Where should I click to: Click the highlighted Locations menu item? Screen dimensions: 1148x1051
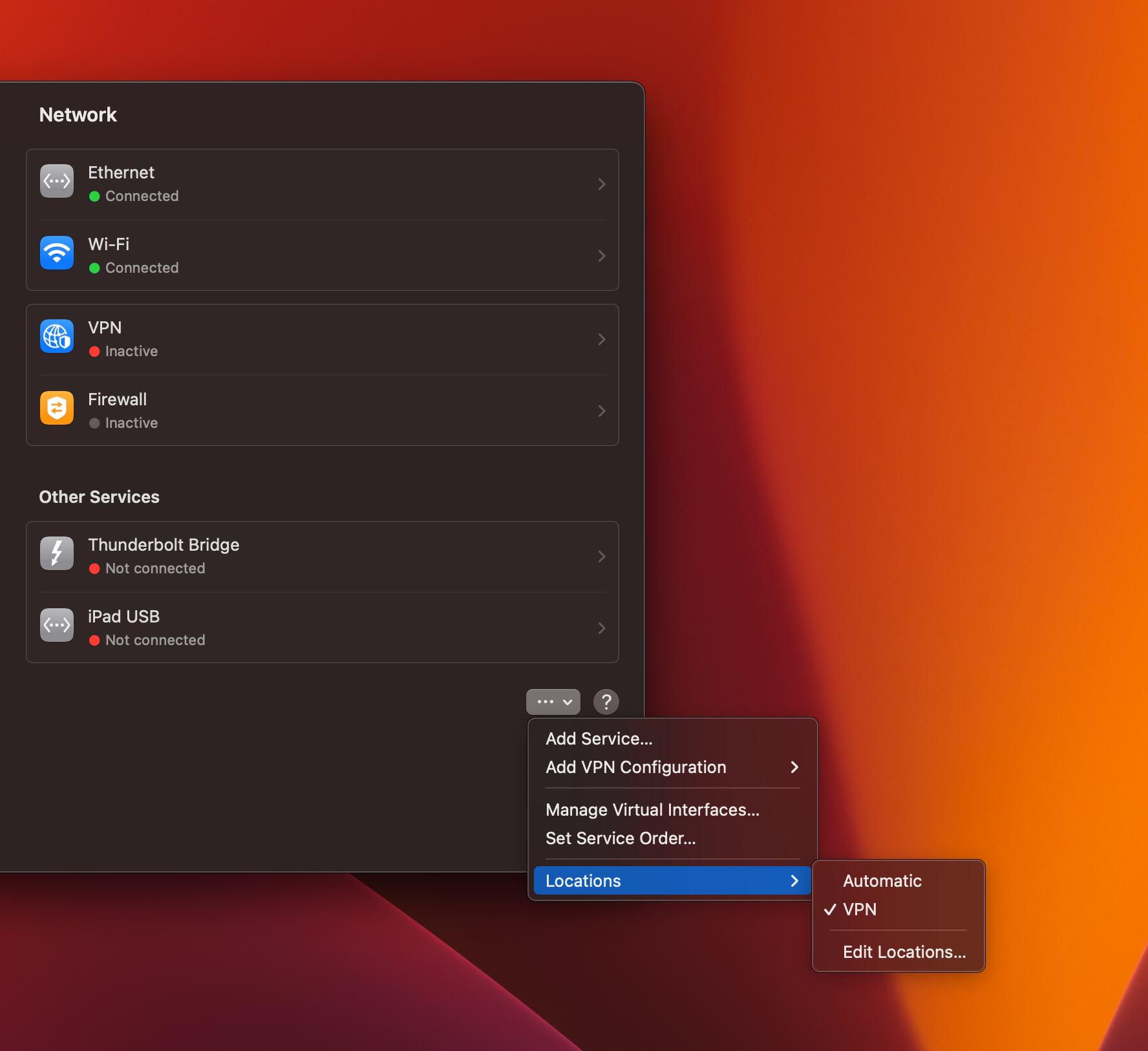coord(673,881)
